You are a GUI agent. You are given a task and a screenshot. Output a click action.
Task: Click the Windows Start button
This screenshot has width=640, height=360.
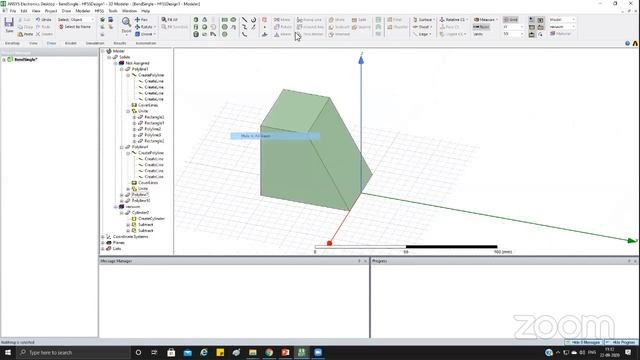(x=8, y=352)
